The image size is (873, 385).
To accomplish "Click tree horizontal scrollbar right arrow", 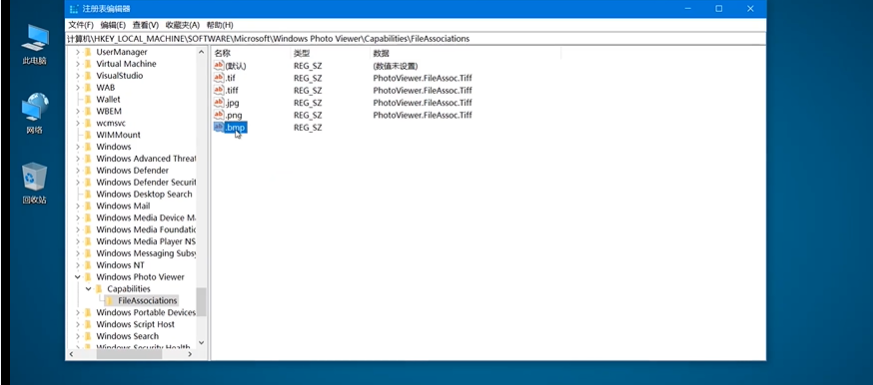I will click(190, 354).
